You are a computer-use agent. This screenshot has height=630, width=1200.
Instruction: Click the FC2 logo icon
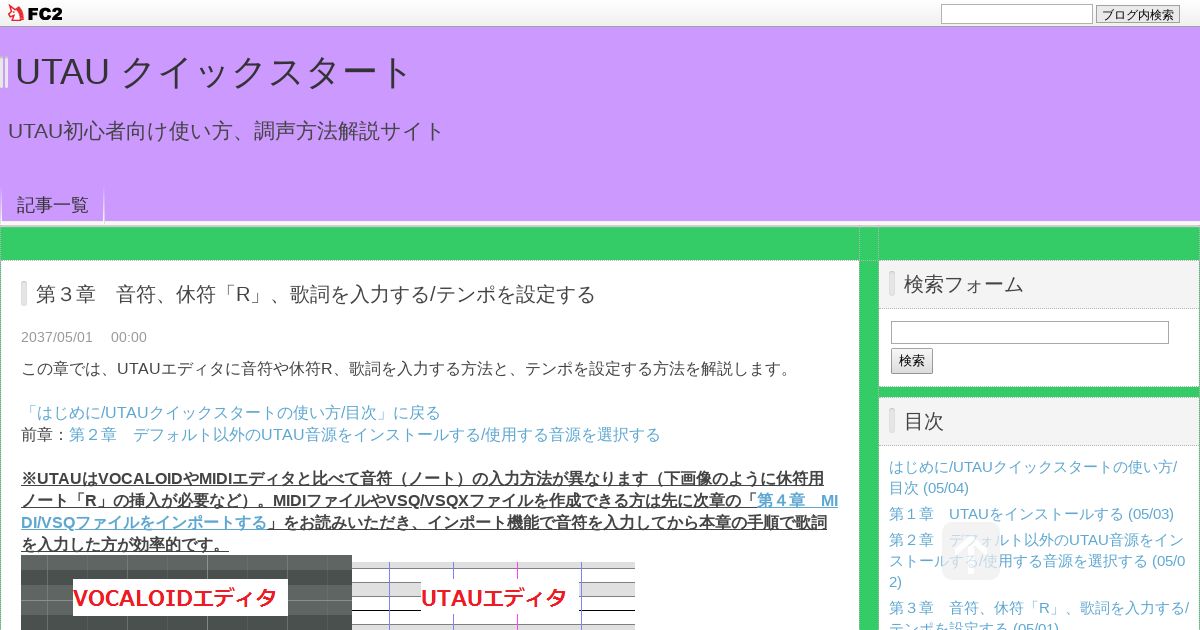pos(35,13)
